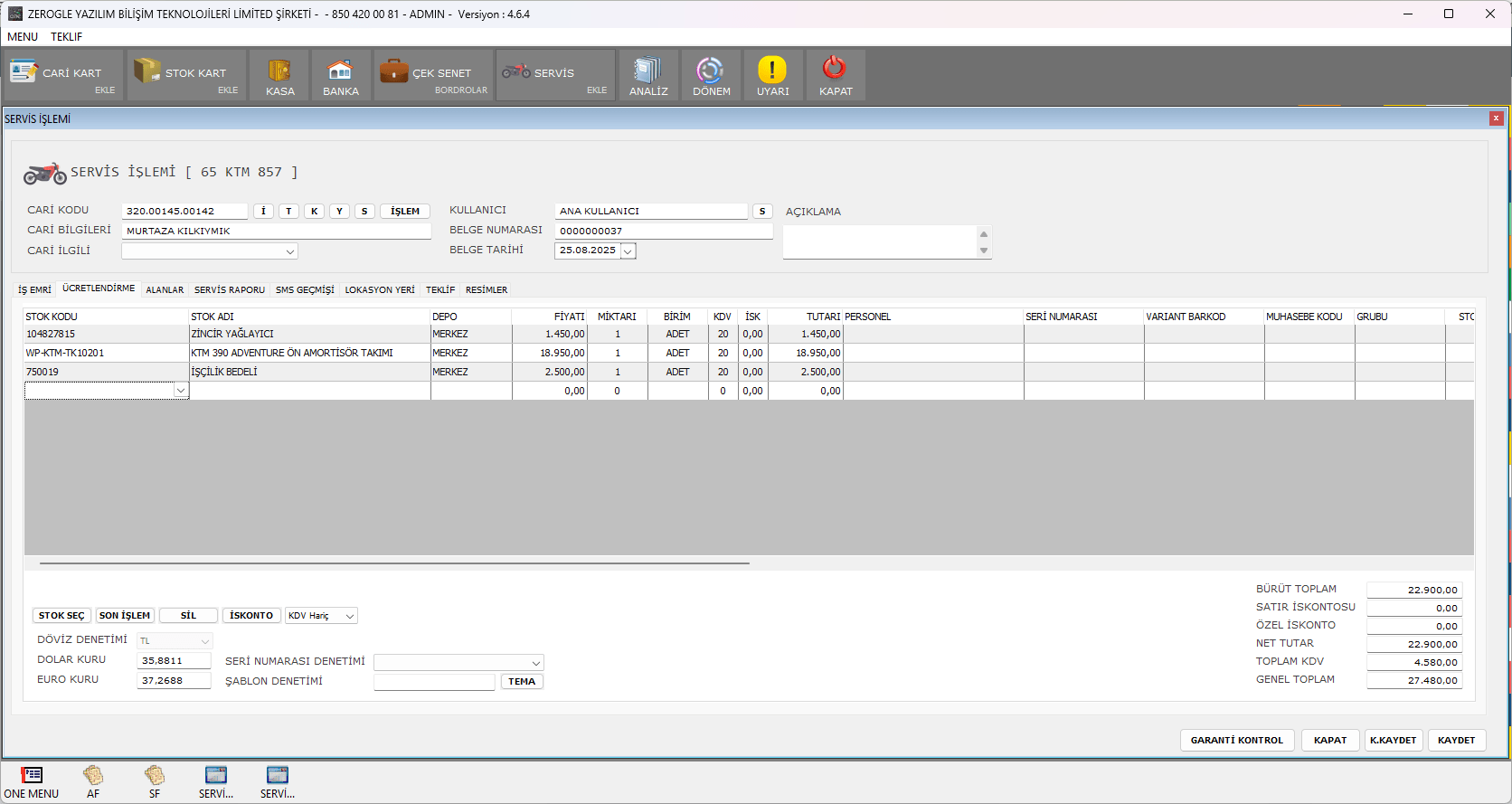Image resolution: width=1512 pixels, height=804 pixels.
Task: Click the T button next to Cari Kodu
Action: [x=288, y=212]
